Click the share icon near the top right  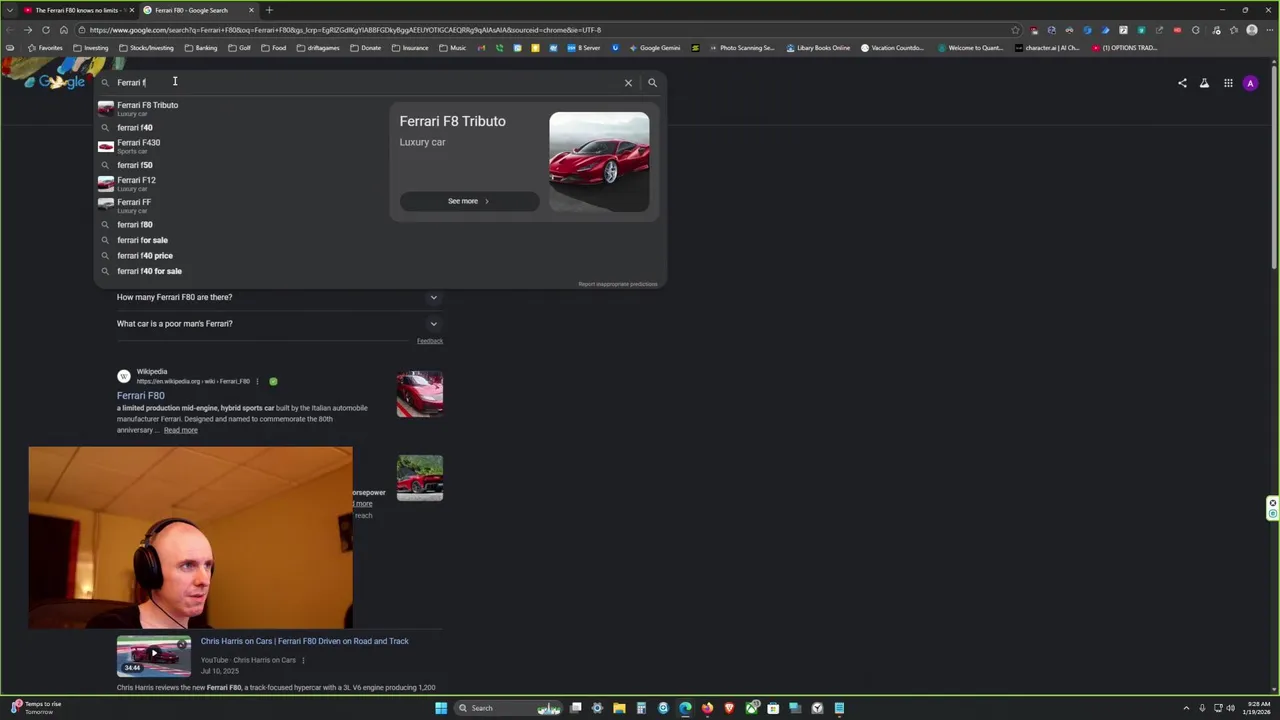tap(1182, 83)
